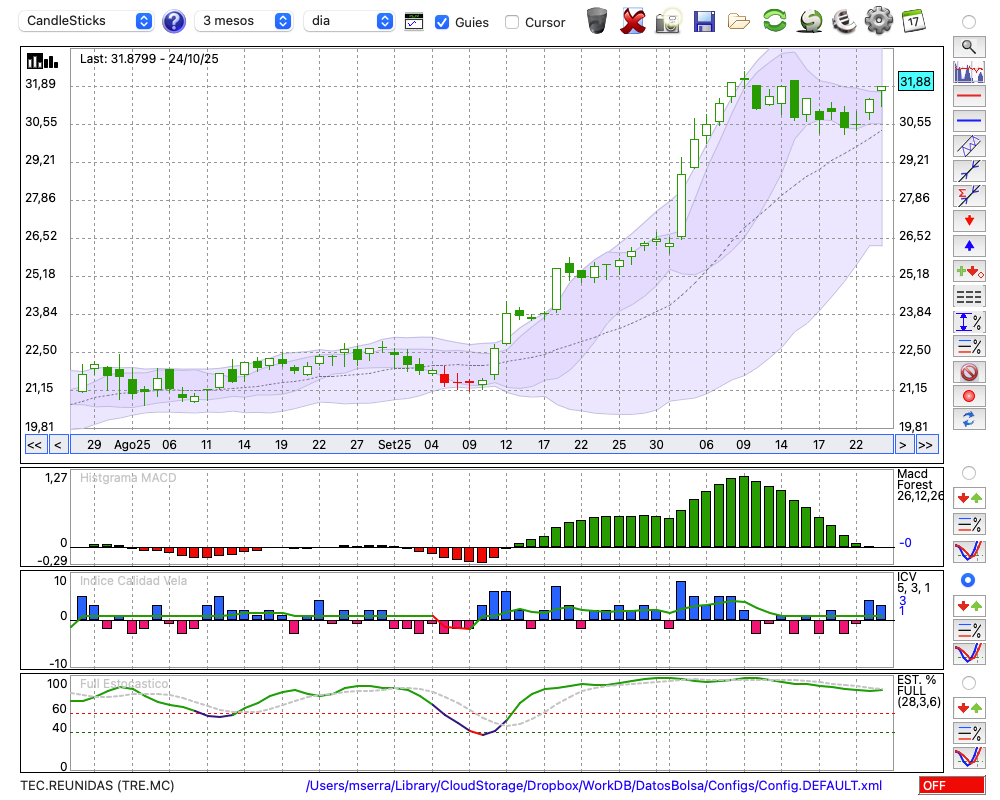
Task: Click the '>>' jump to end button
Action: click(x=926, y=445)
